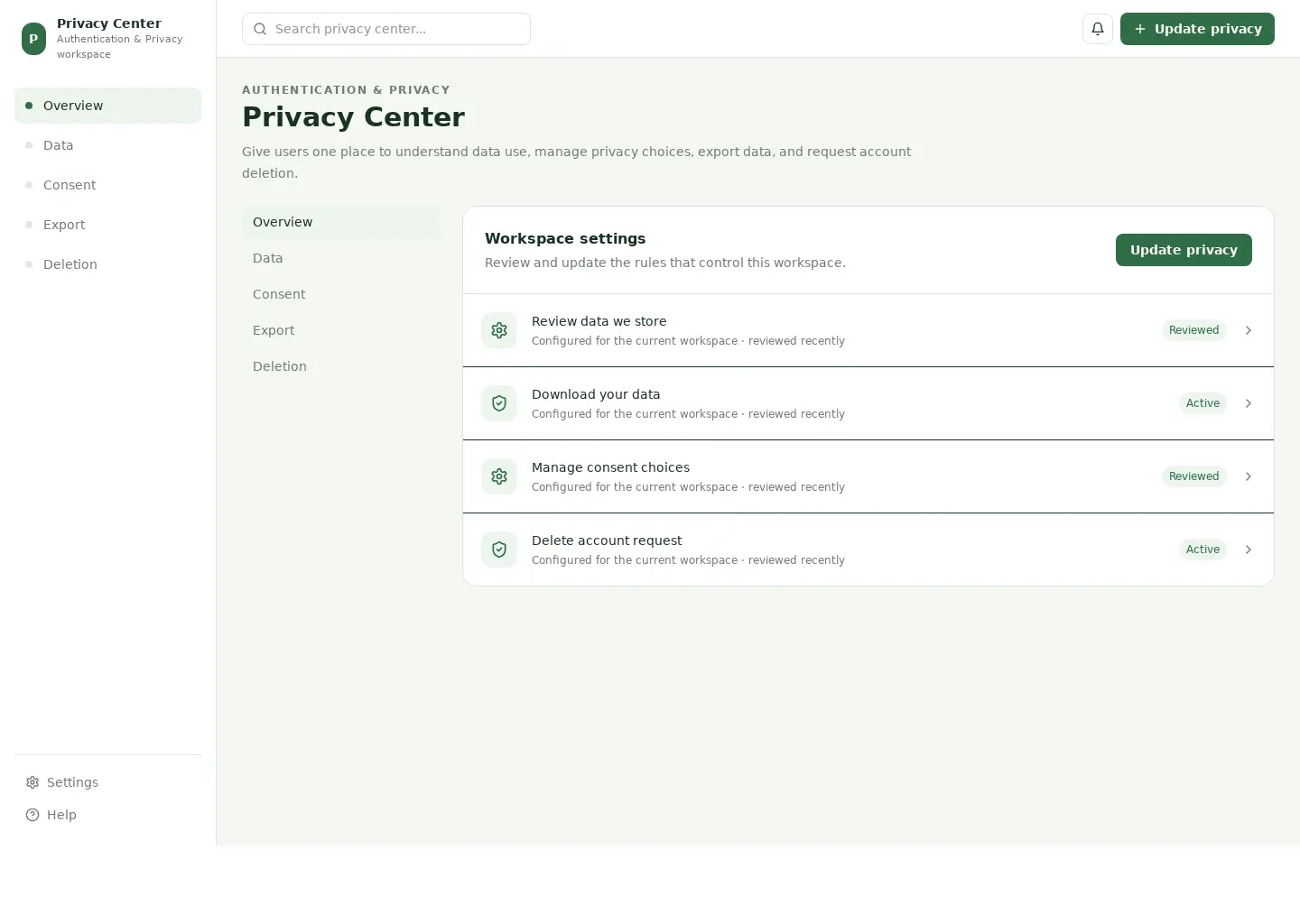Click Update privacy in Workspace settings card
1300x924 pixels.
click(1184, 250)
